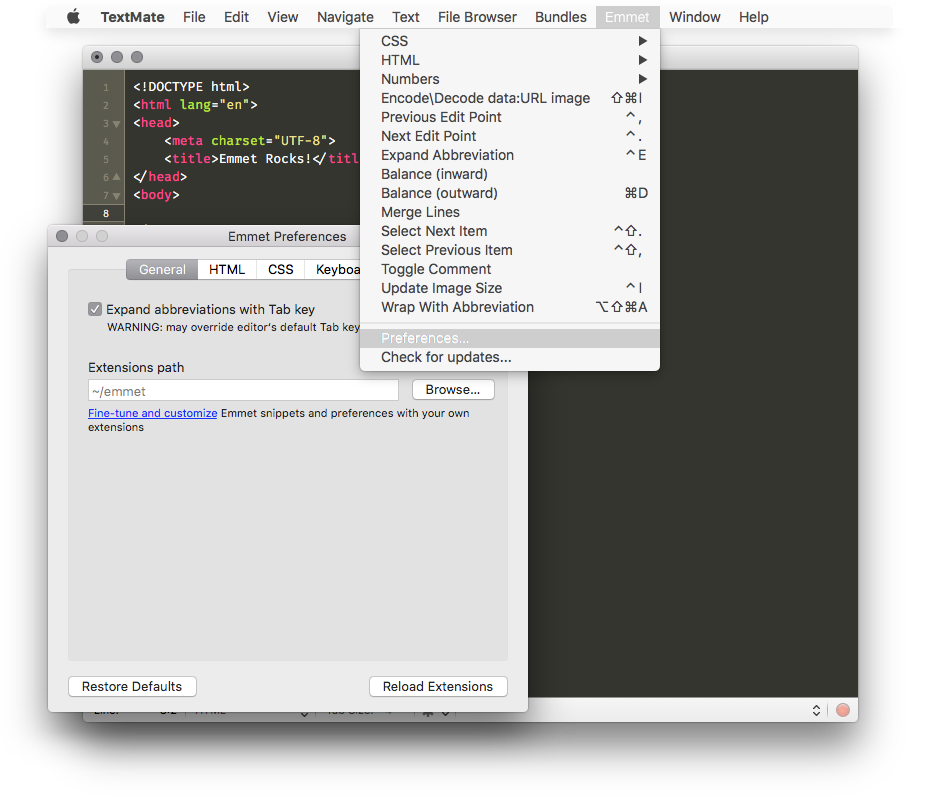The image size is (940, 800).
Task: Click Reload Extensions button
Action: pyautogui.click(x=438, y=687)
